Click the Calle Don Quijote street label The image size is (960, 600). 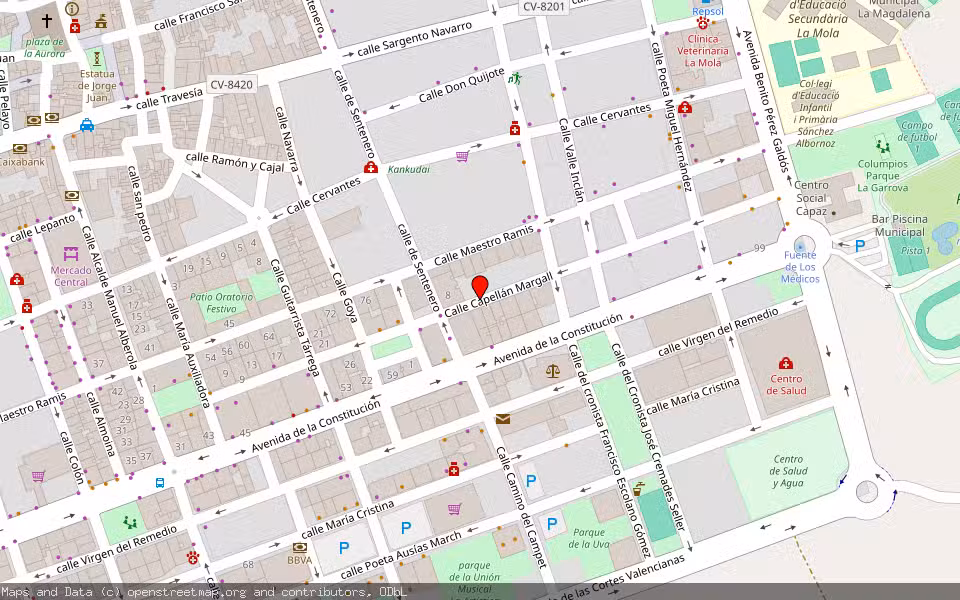point(461,85)
